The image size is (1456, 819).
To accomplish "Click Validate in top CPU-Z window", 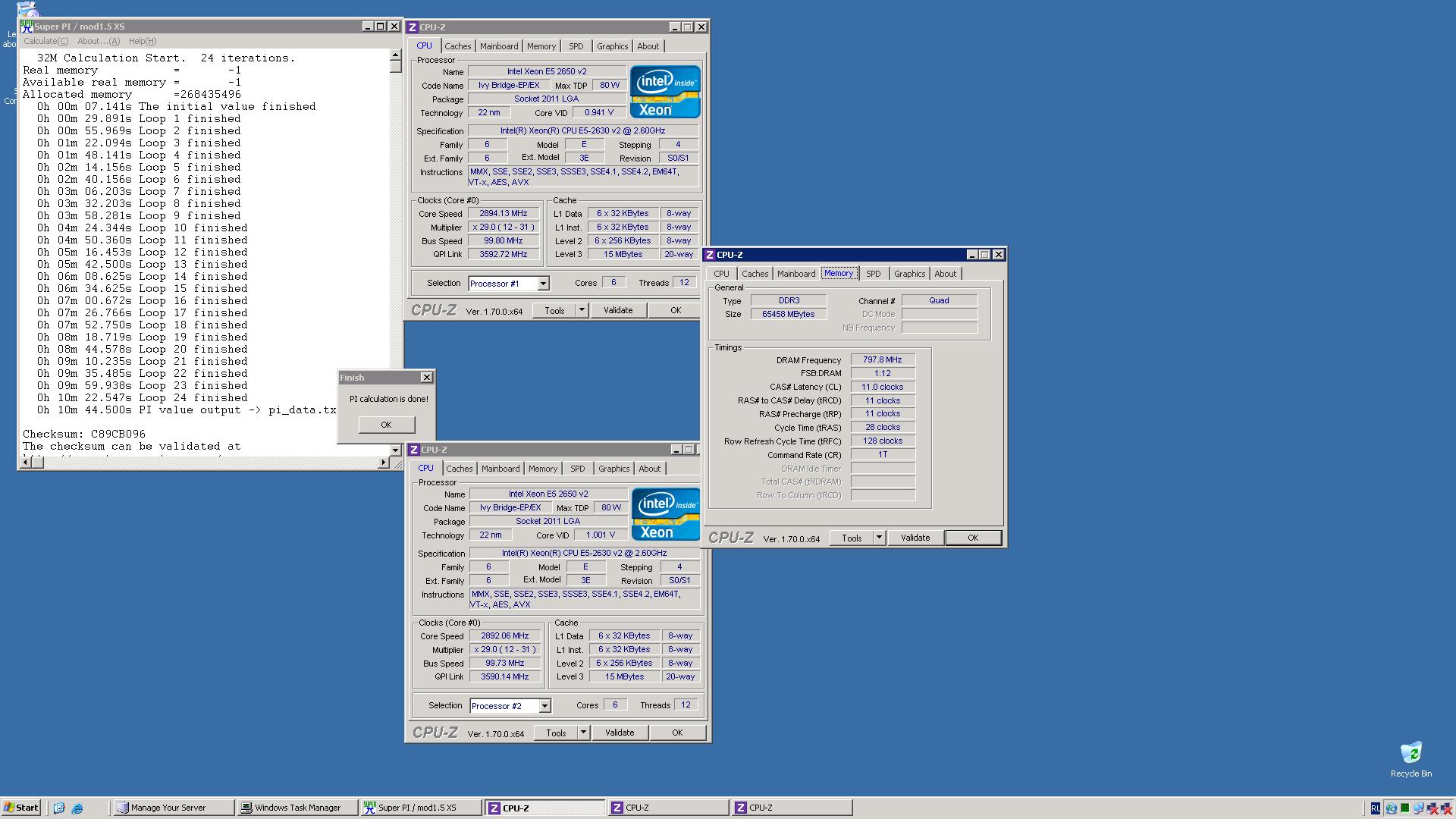I will coord(618,310).
